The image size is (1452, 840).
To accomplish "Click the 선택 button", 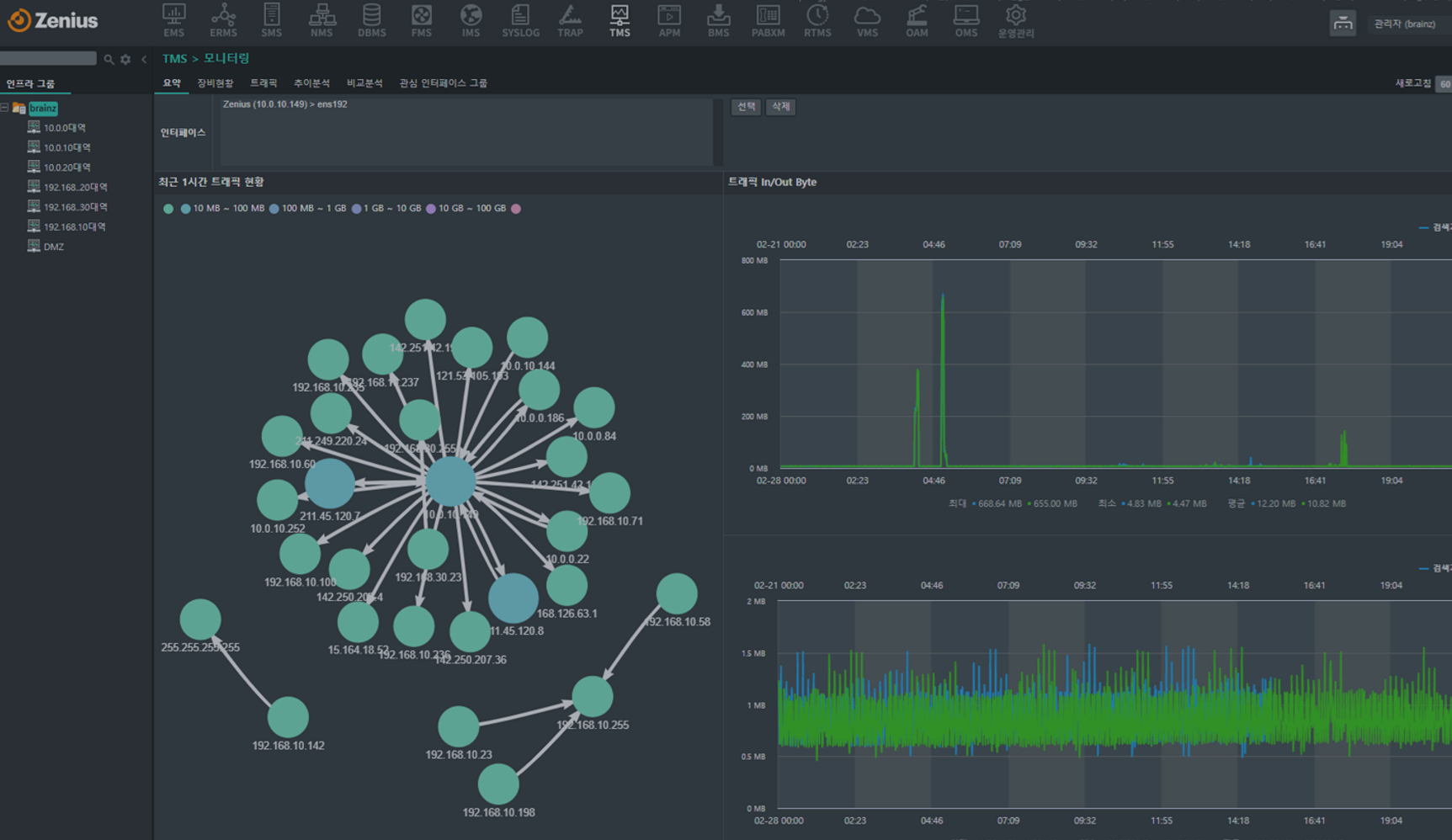I will pyautogui.click(x=746, y=107).
